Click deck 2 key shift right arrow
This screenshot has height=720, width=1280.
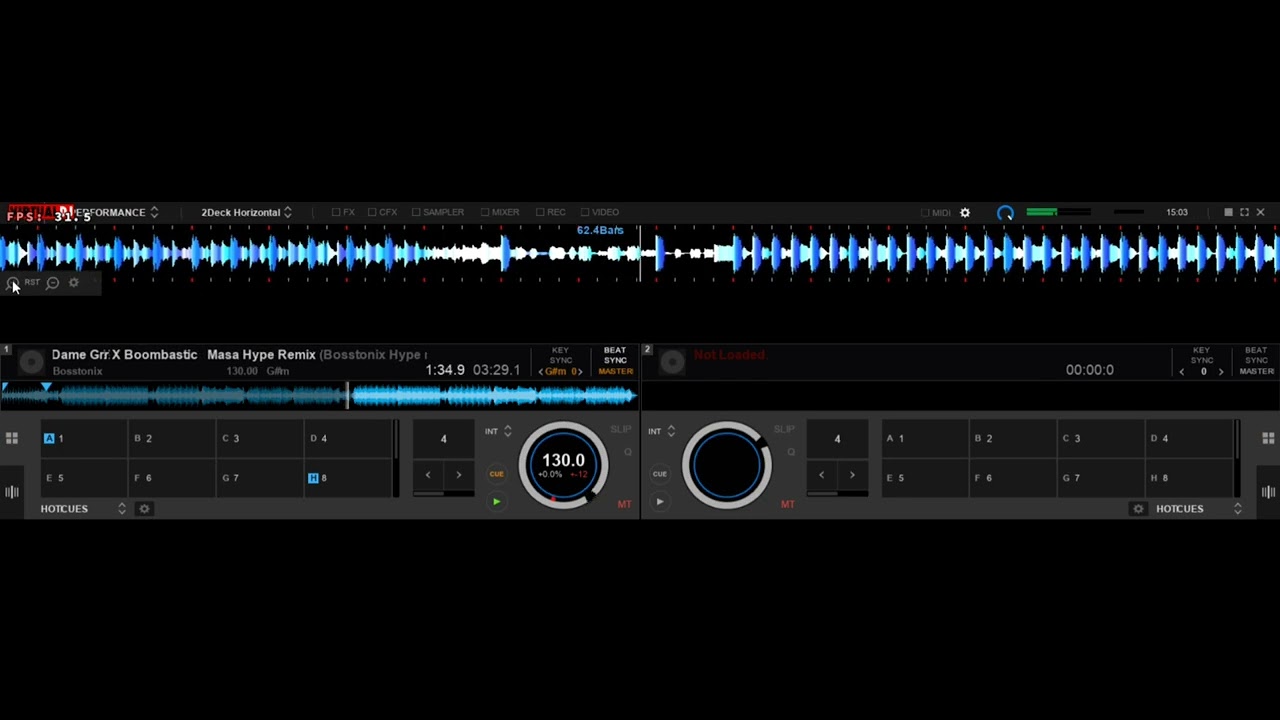(1221, 371)
